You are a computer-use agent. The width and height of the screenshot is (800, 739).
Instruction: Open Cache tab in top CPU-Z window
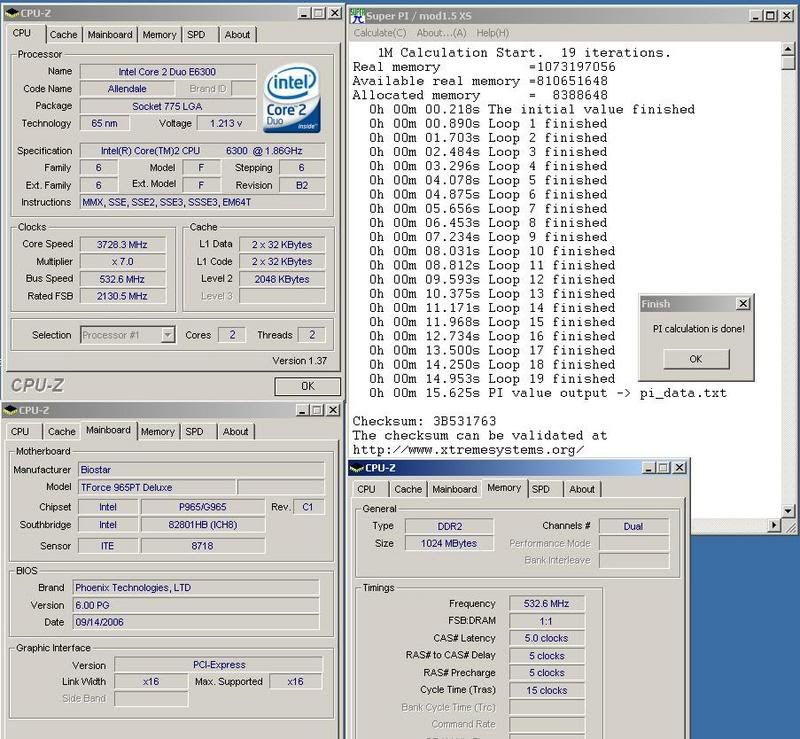point(63,35)
